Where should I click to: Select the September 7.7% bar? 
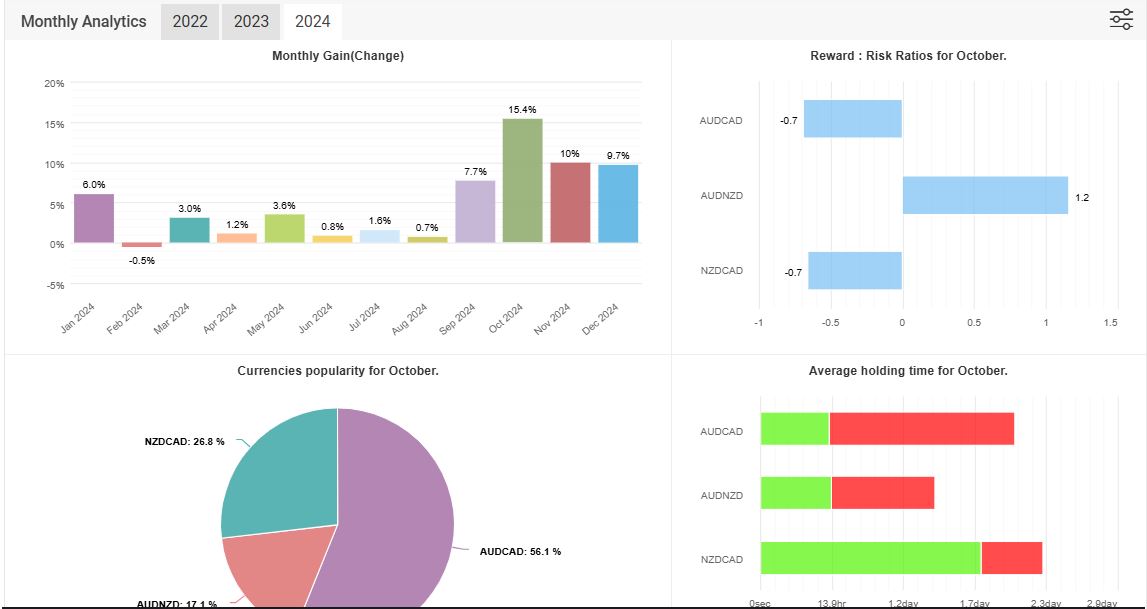[475, 211]
